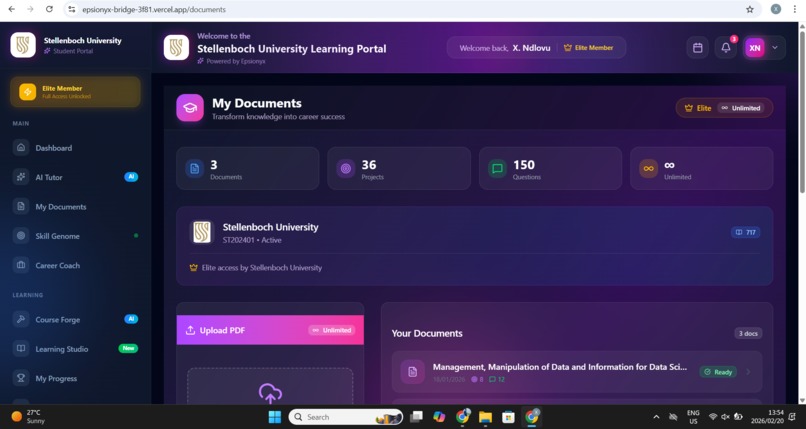Open Microsoft Store from the taskbar
The height and width of the screenshot is (429, 806).
coord(508,417)
